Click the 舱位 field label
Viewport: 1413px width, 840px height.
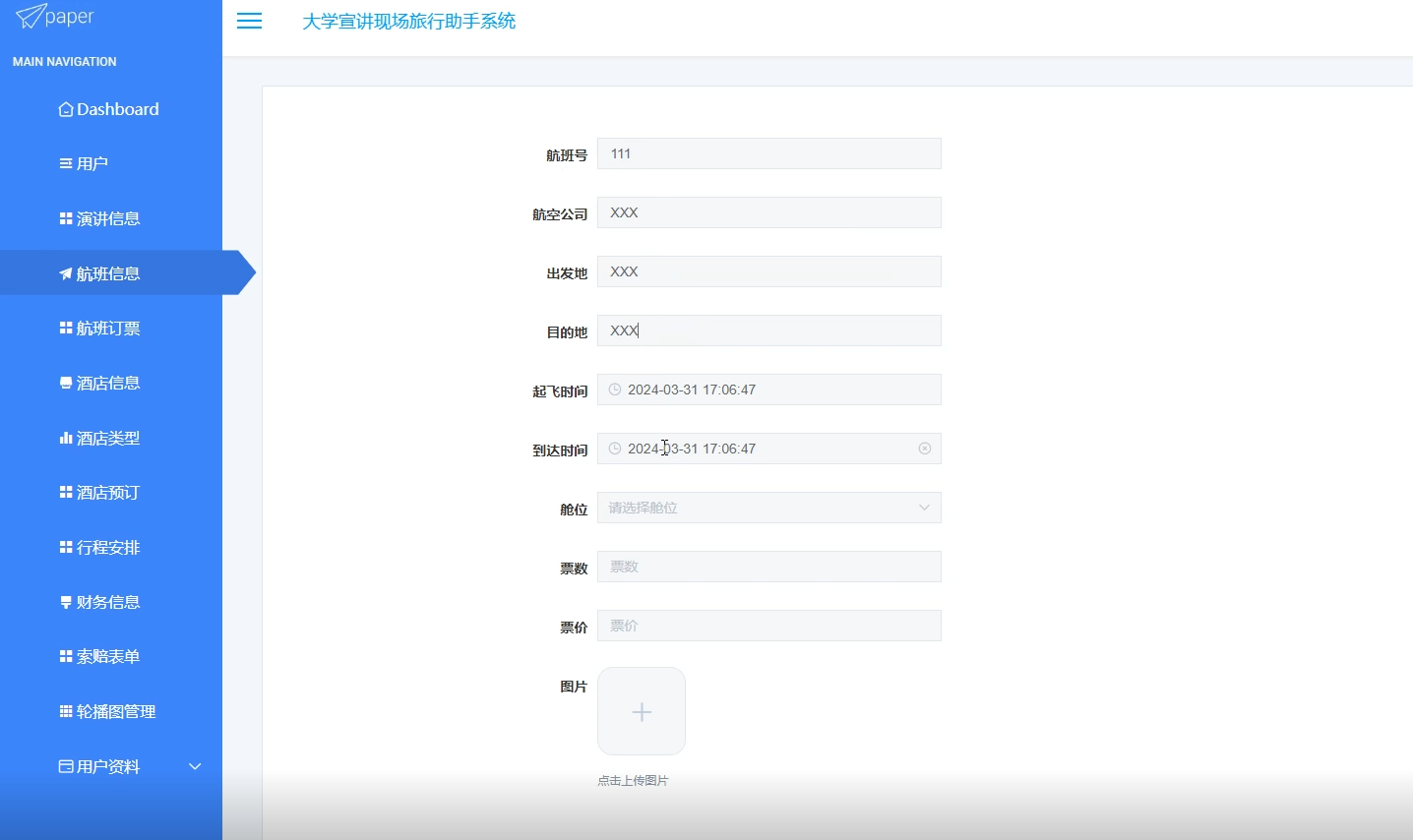pos(574,510)
